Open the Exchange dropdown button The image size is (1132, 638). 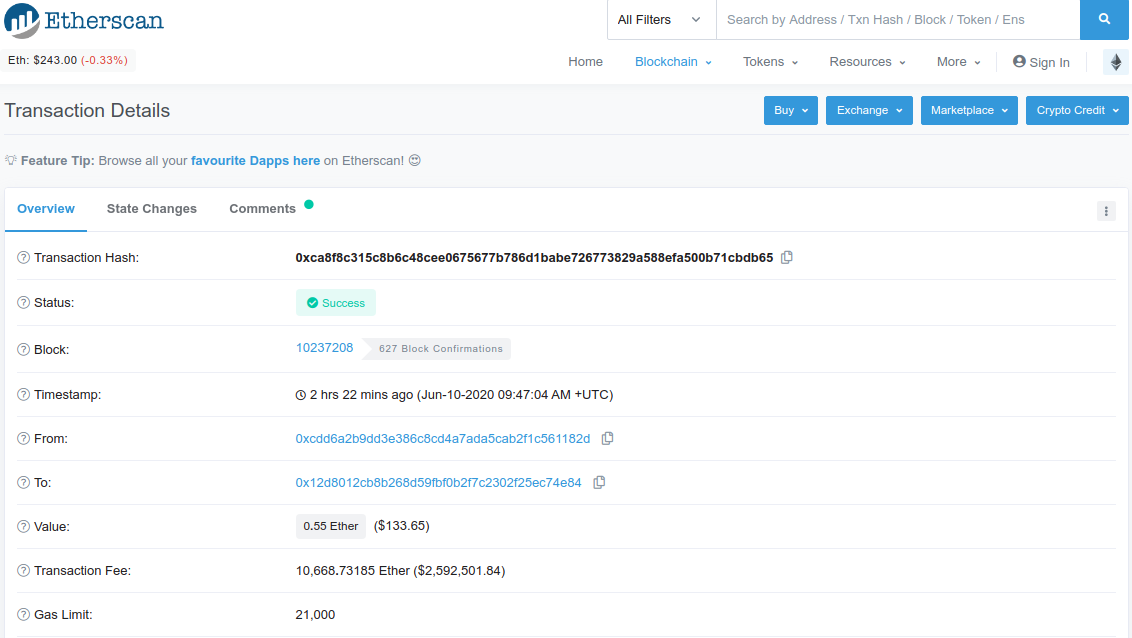tap(869, 110)
